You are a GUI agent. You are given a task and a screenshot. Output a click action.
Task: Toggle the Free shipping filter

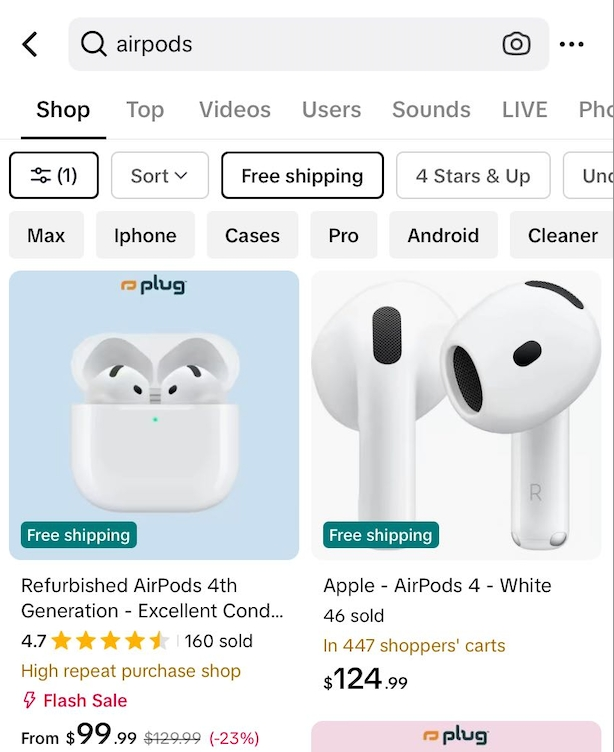click(302, 176)
